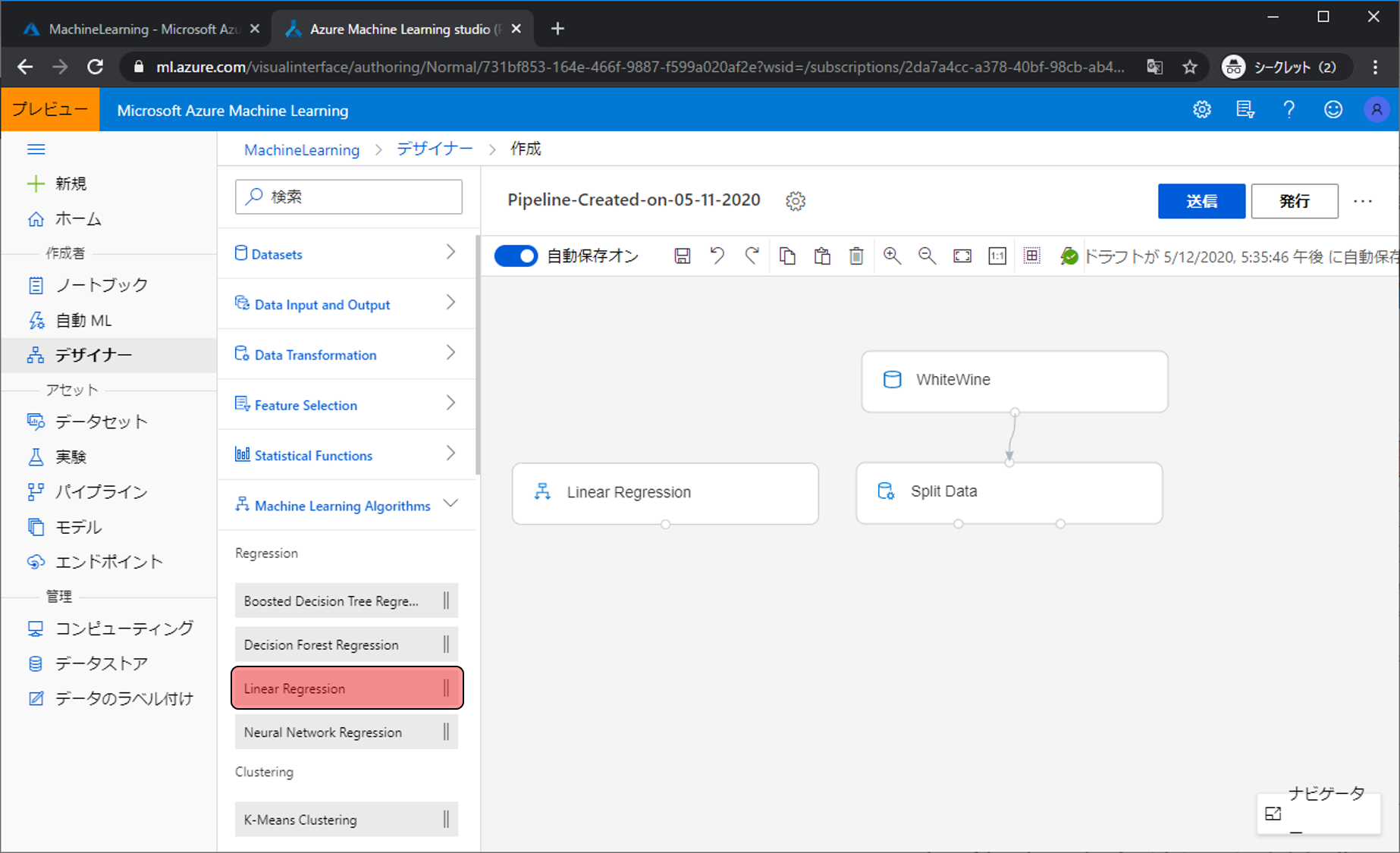Image resolution: width=1400 pixels, height=853 pixels.
Task: Toggle the auto-save switch off
Action: pos(516,256)
